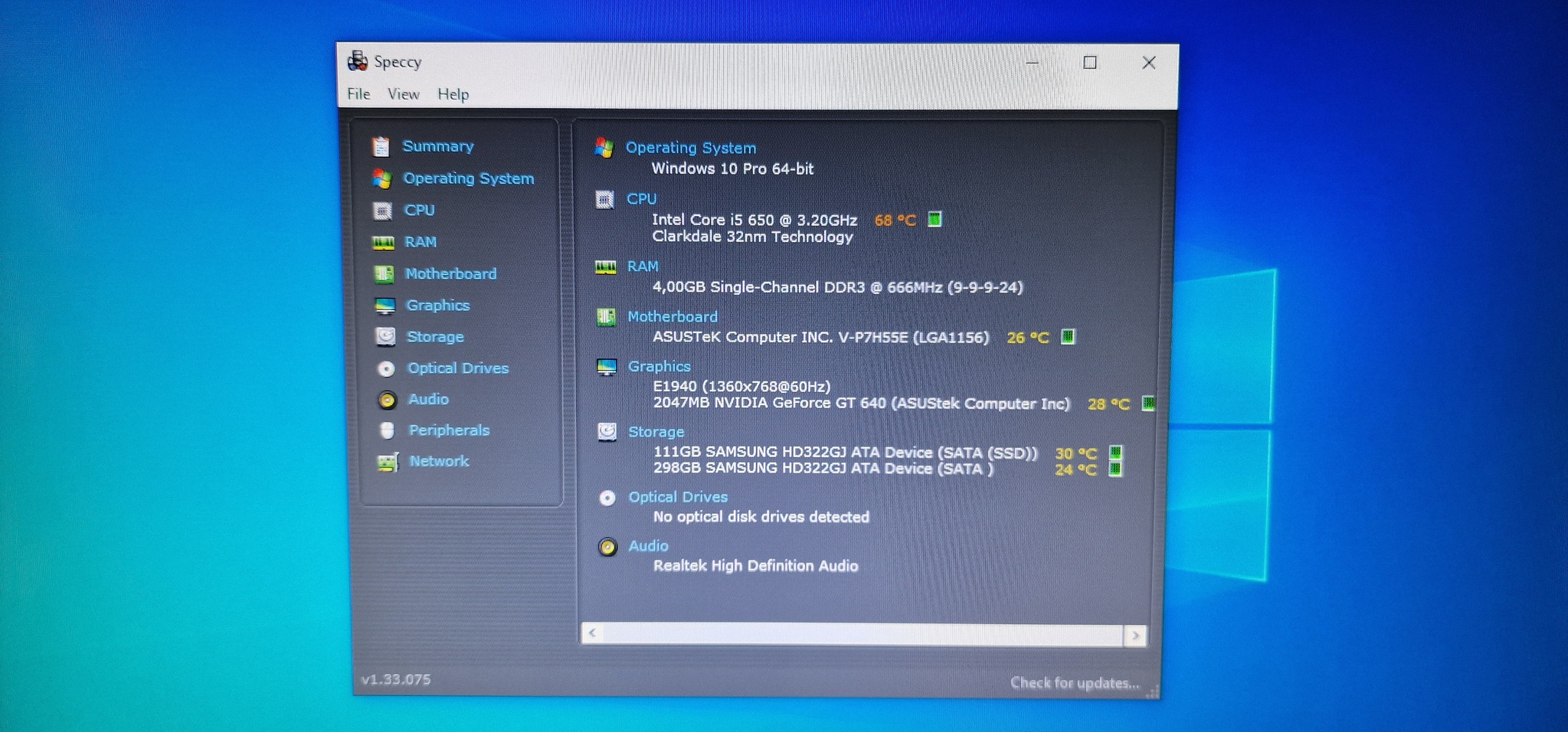1568x732 pixels.
Task: Click the Optical Drives disc sidebar icon
Action: pyautogui.click(x=386, y=369)
